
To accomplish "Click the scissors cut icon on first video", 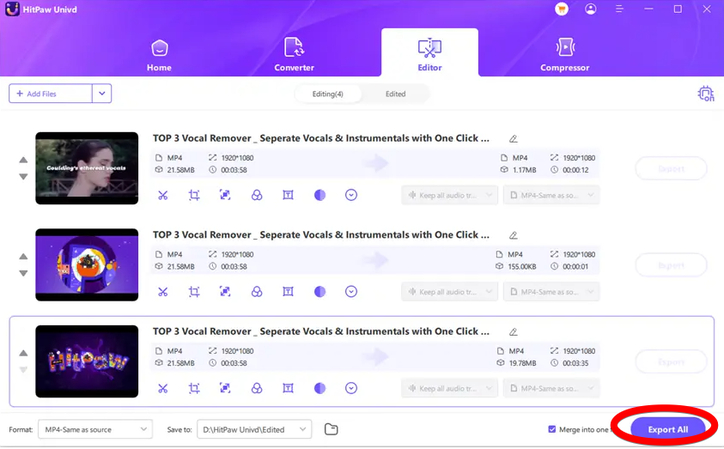I will (163, 195).
